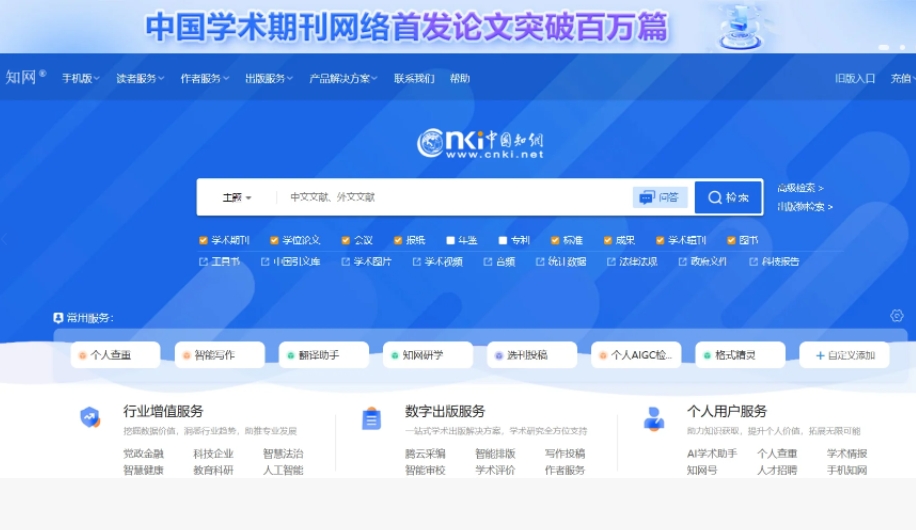The width and height of the screenshot is (916, 530).
Task: Launch the 个人AIGC检测 service
Action: pos(636,355)
